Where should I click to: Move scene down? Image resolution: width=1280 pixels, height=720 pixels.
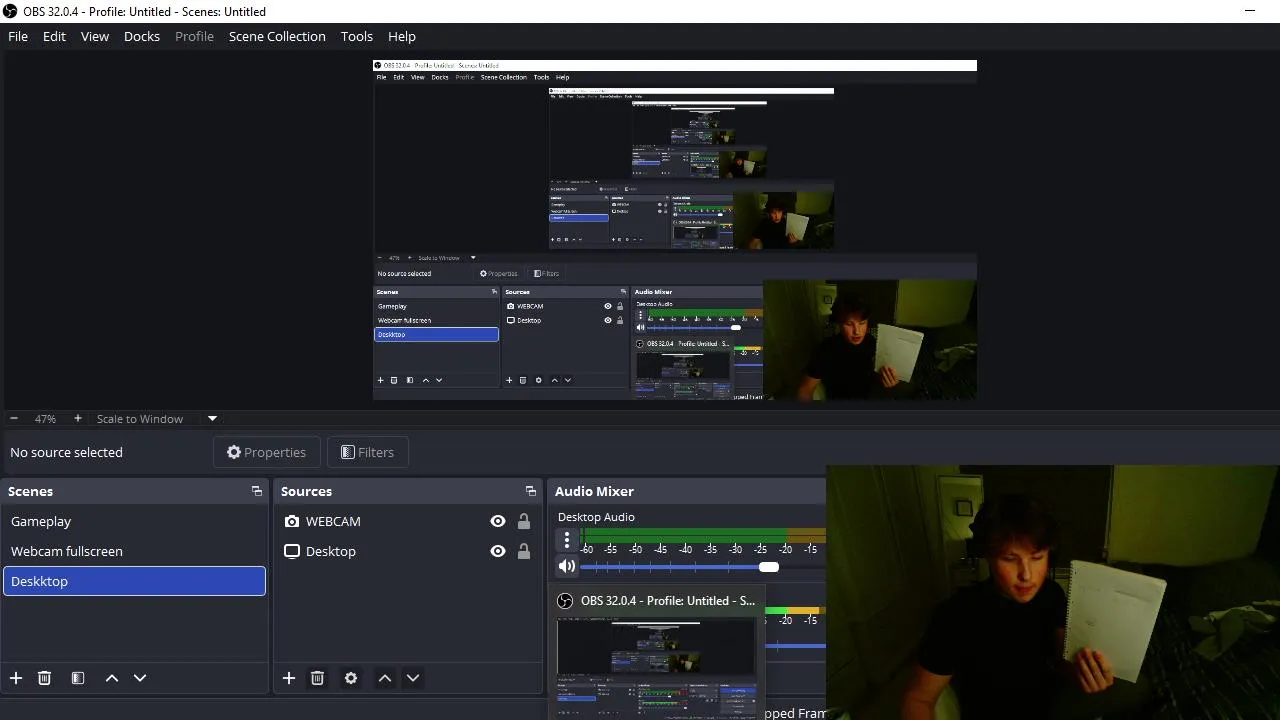[140, 678]
